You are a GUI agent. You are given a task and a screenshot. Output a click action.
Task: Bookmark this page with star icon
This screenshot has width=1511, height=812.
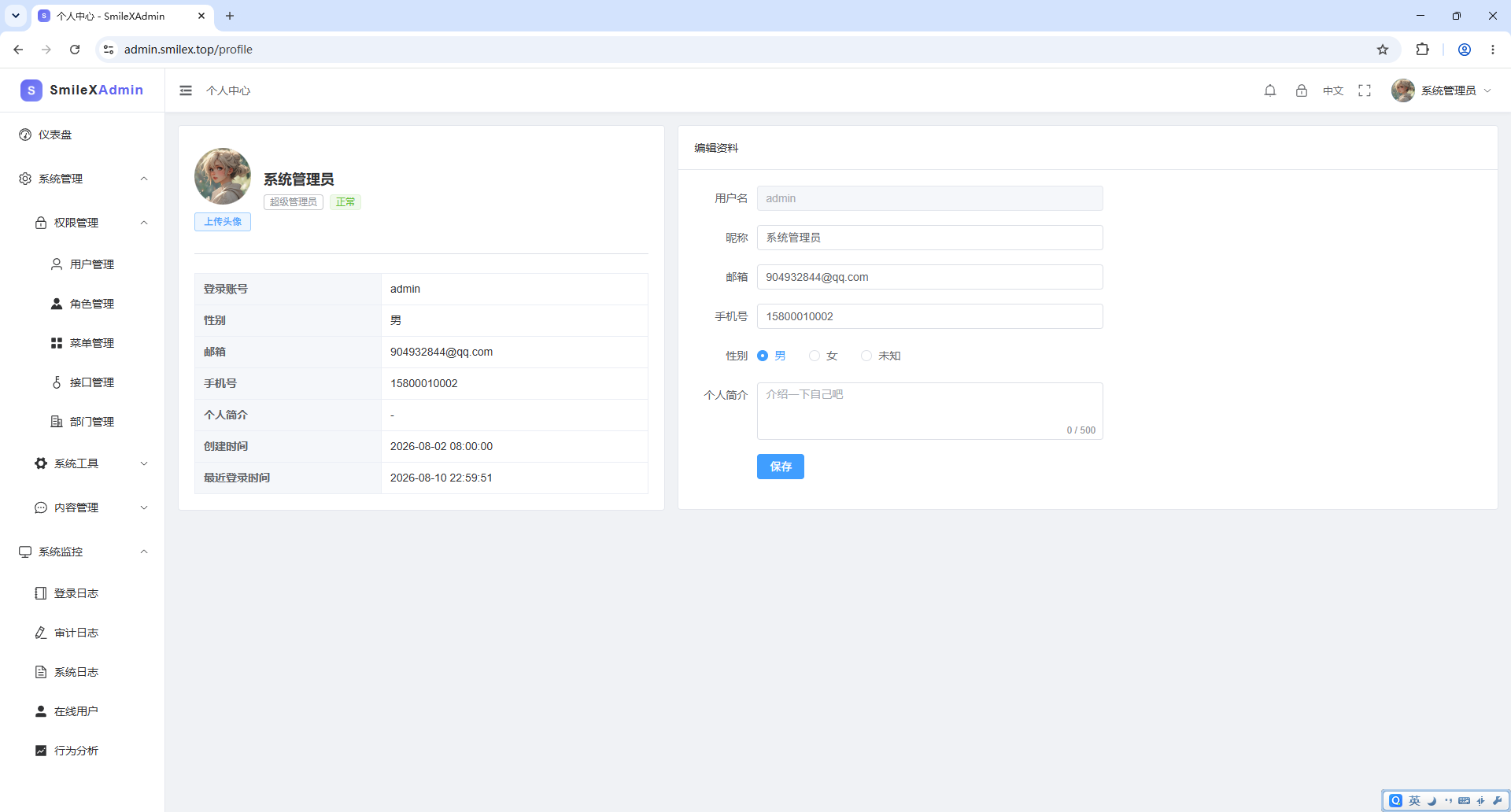pos(1383,50)
